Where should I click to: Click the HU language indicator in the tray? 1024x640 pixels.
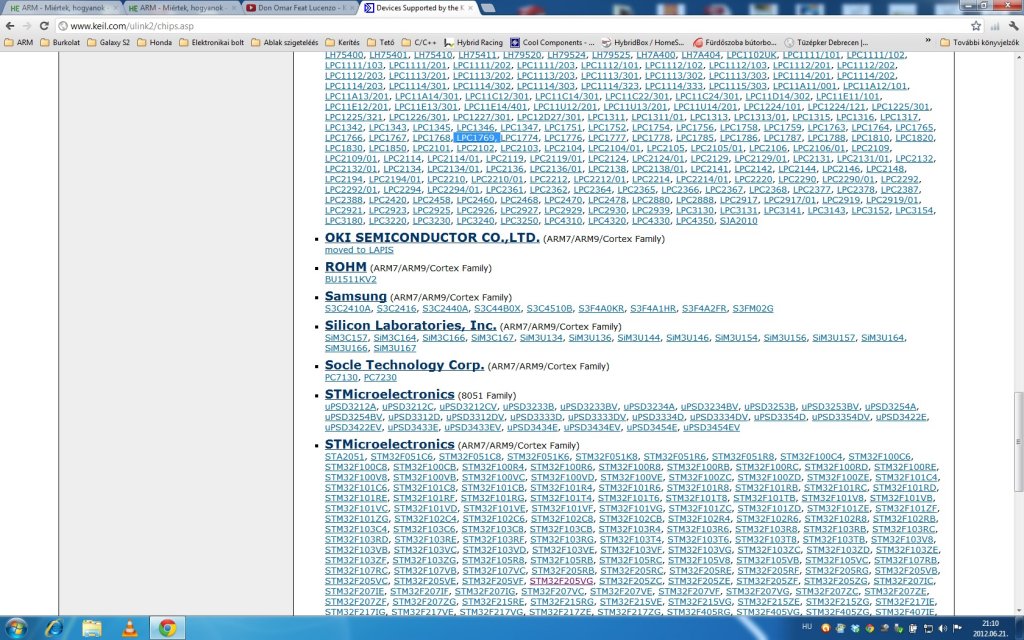pyautogui.click(x=807, y=627)
